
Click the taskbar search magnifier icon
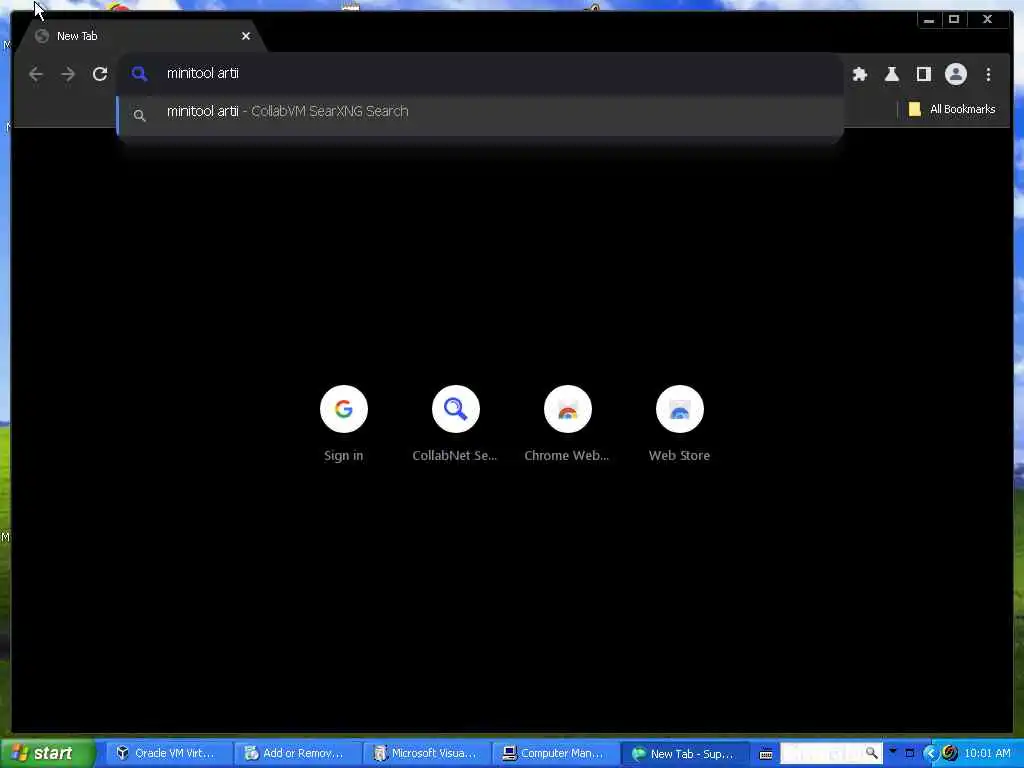(872, 753)
